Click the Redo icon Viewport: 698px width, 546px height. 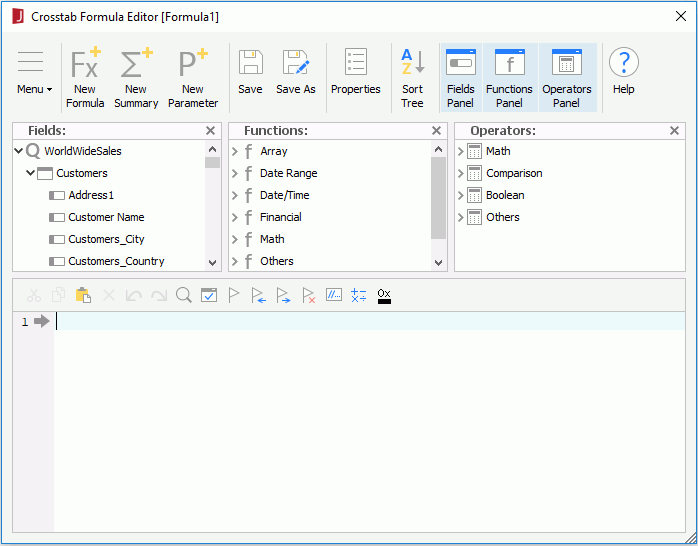tap(159, 295)
